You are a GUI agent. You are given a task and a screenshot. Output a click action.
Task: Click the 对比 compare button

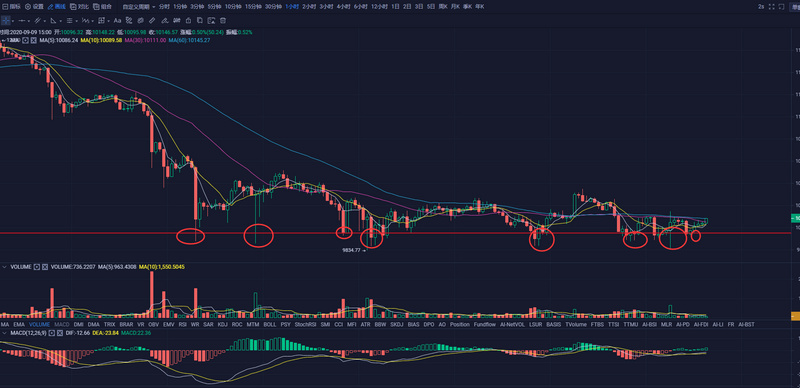(79, 7)
